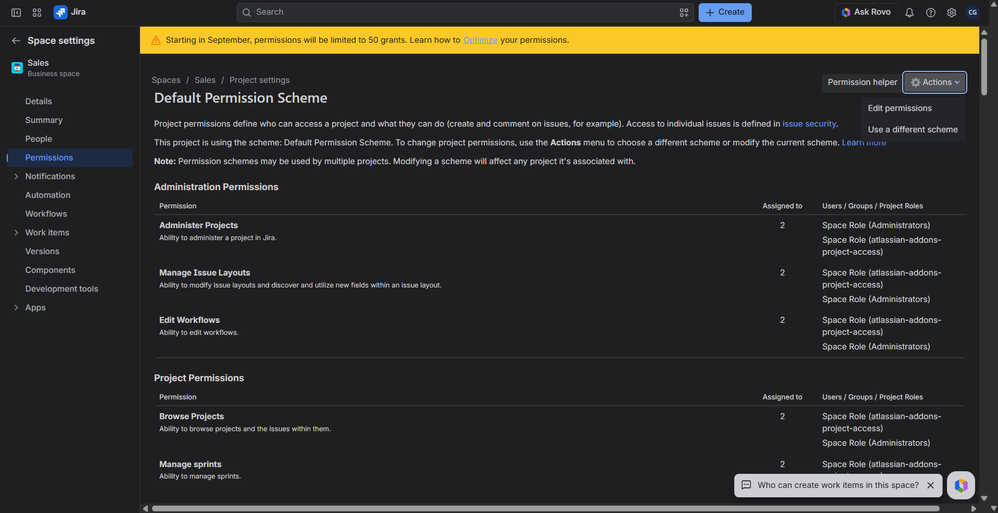Screen dimensions: 998x513
Task: Focus the Search input field
Action: click(x=465, y=12)
